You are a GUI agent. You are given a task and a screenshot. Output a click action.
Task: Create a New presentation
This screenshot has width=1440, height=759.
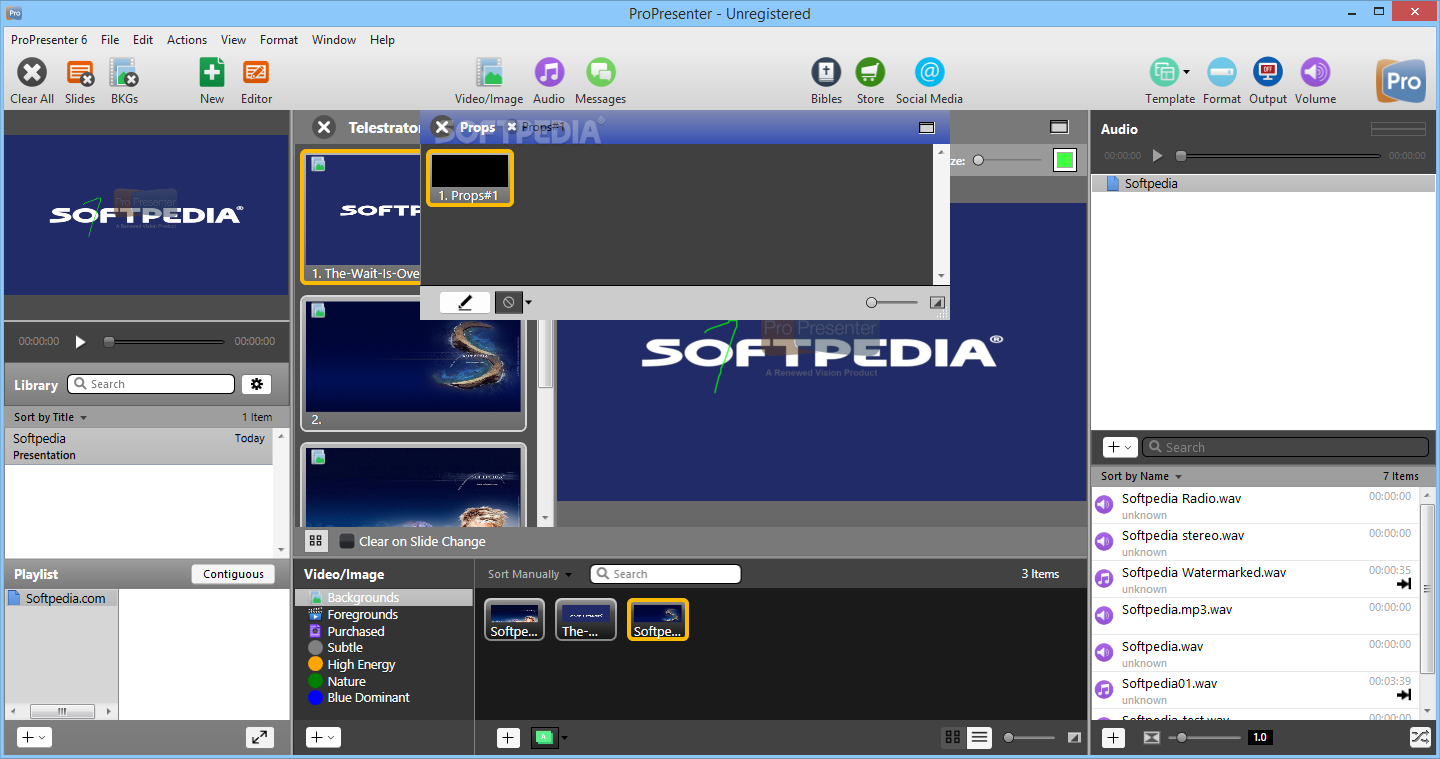coord(212,73)
